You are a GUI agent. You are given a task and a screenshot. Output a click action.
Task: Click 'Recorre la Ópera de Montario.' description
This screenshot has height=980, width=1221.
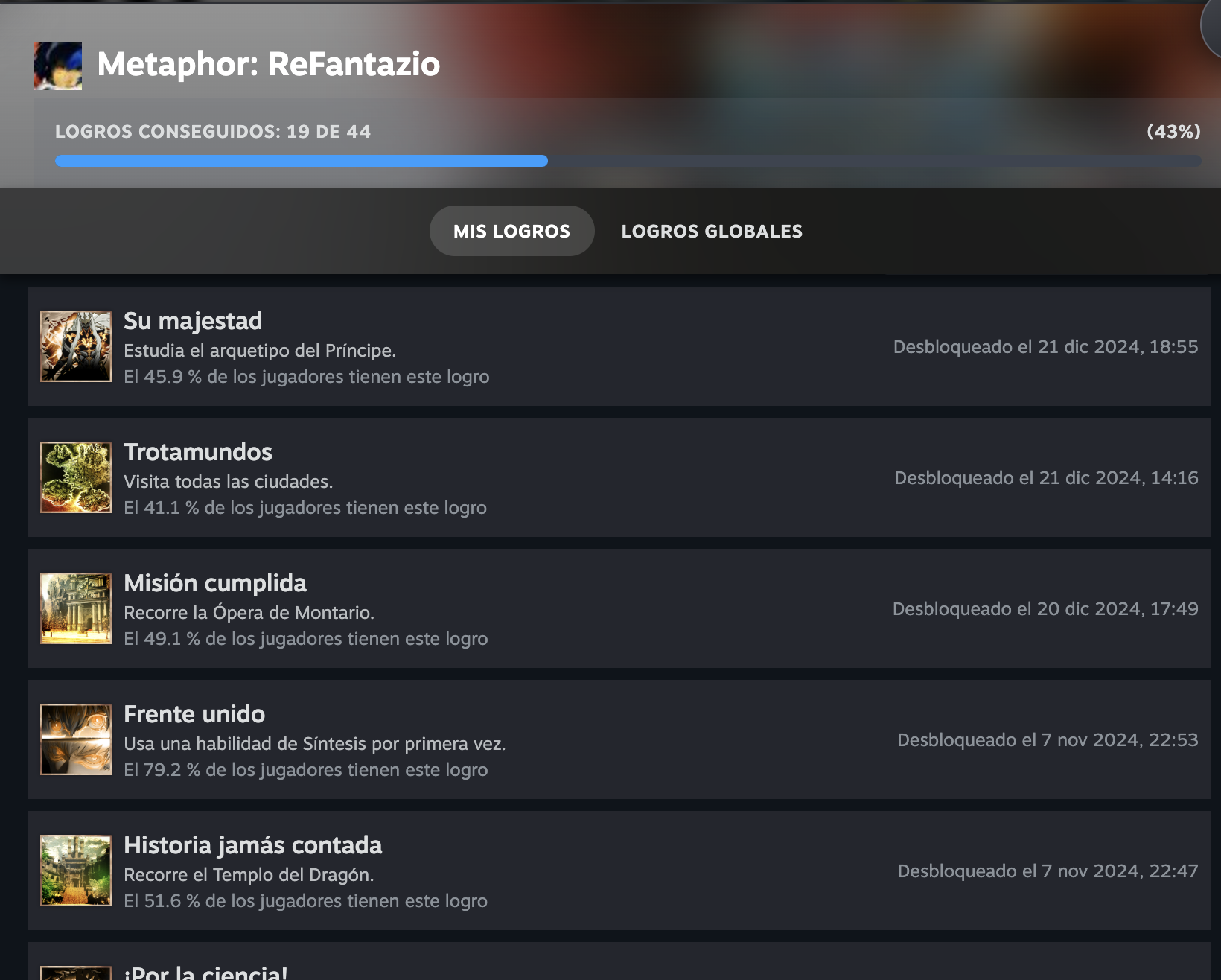click(249, 613)
